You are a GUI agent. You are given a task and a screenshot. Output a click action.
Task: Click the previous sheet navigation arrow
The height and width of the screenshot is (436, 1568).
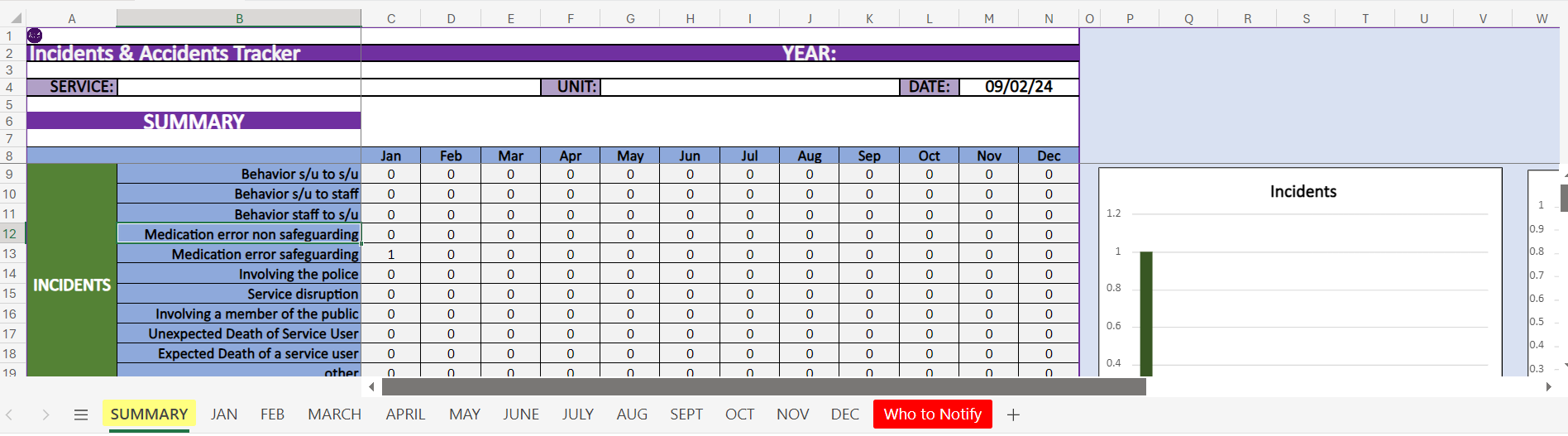(x=10, y=414)
